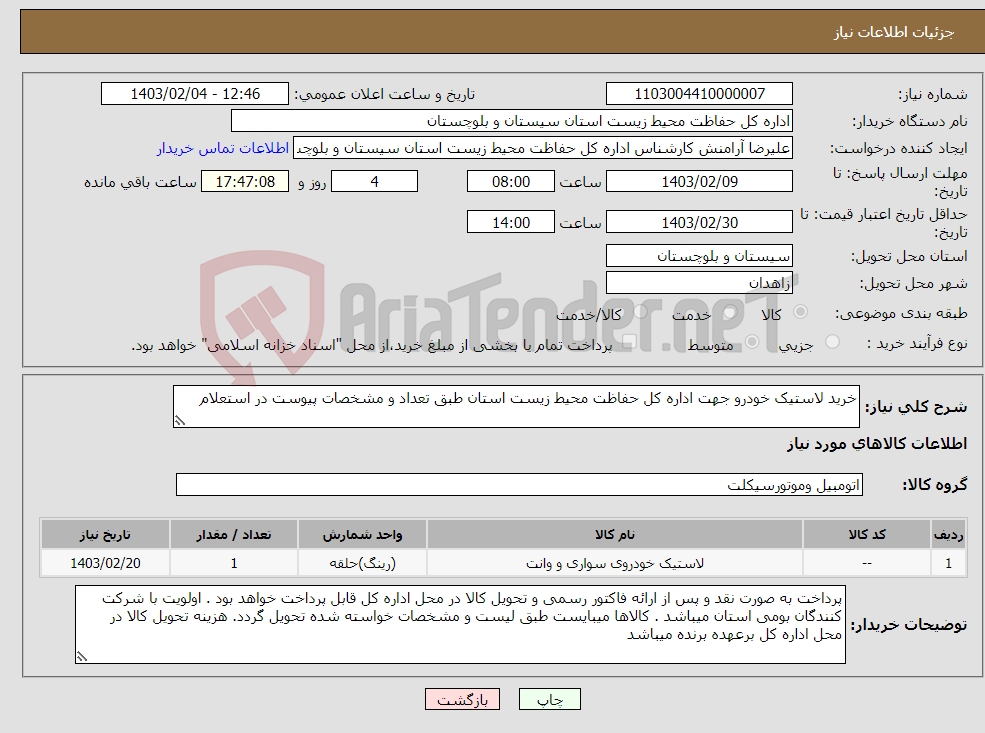Click unit cell (رینگ)حلقه
This screenshot has height=733, width=985.
(362, 563)
